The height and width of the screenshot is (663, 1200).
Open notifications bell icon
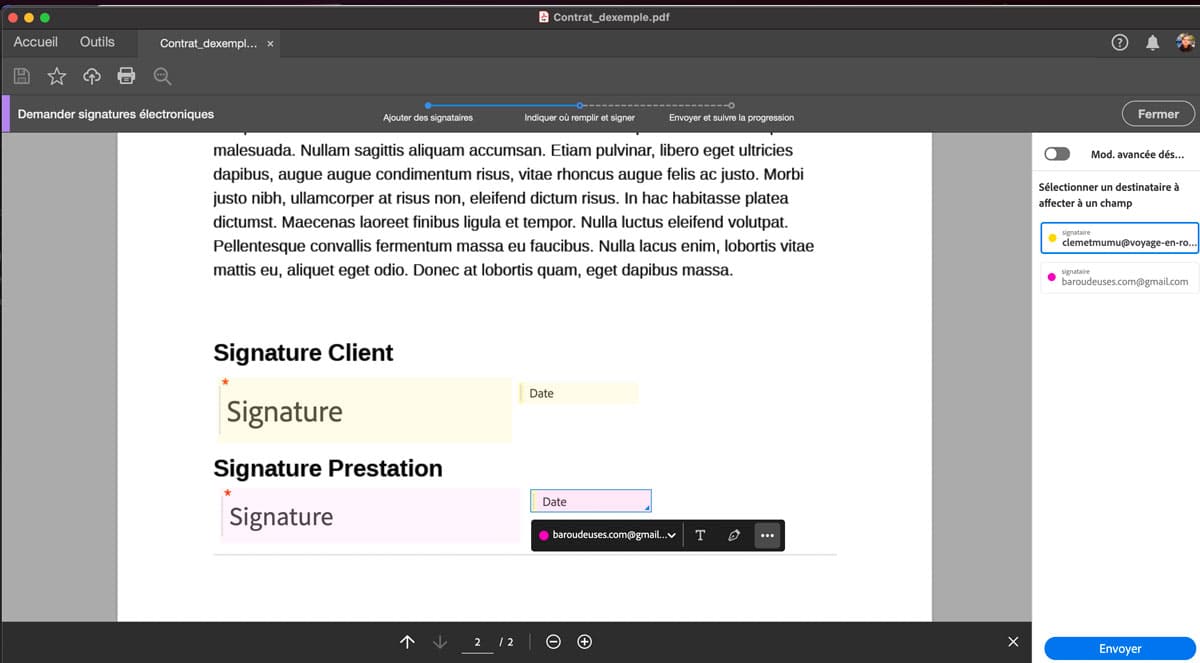(x=1153, y=42)
